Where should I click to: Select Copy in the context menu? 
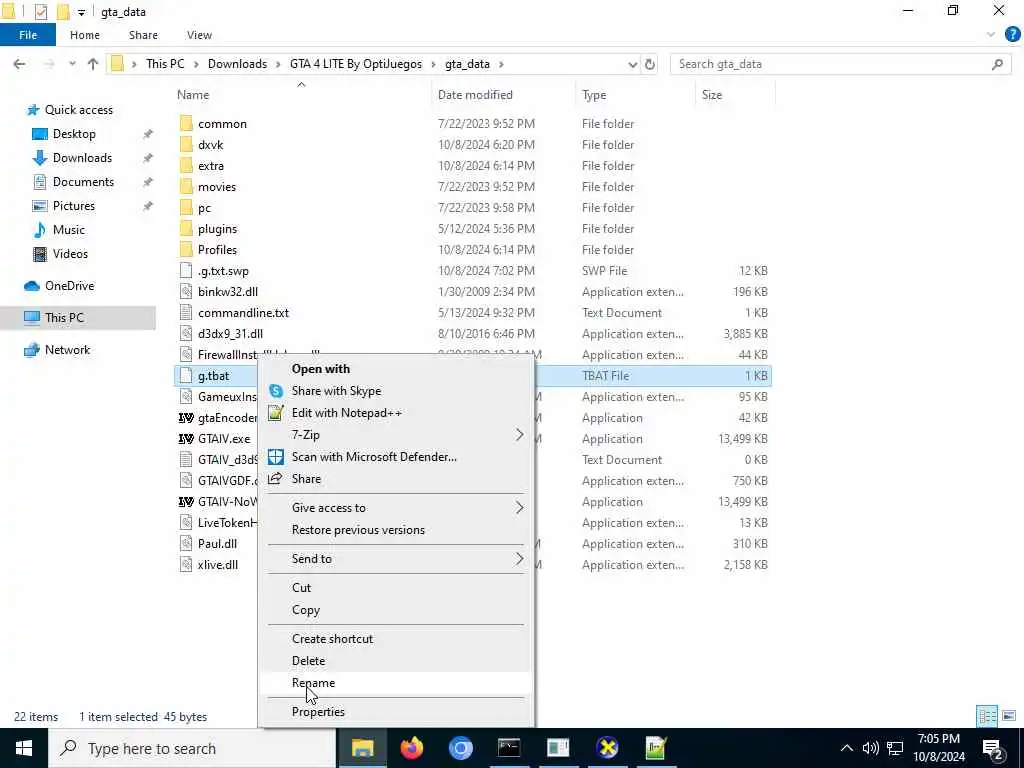click(396, 609)
